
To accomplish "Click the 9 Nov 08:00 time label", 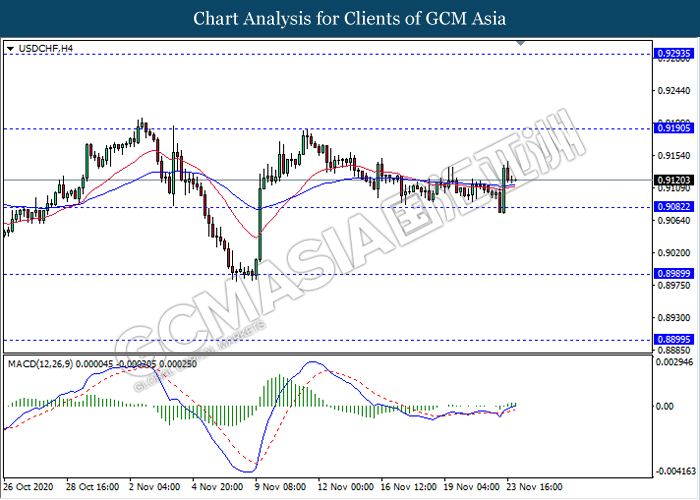I will click(x=280, y=487).
